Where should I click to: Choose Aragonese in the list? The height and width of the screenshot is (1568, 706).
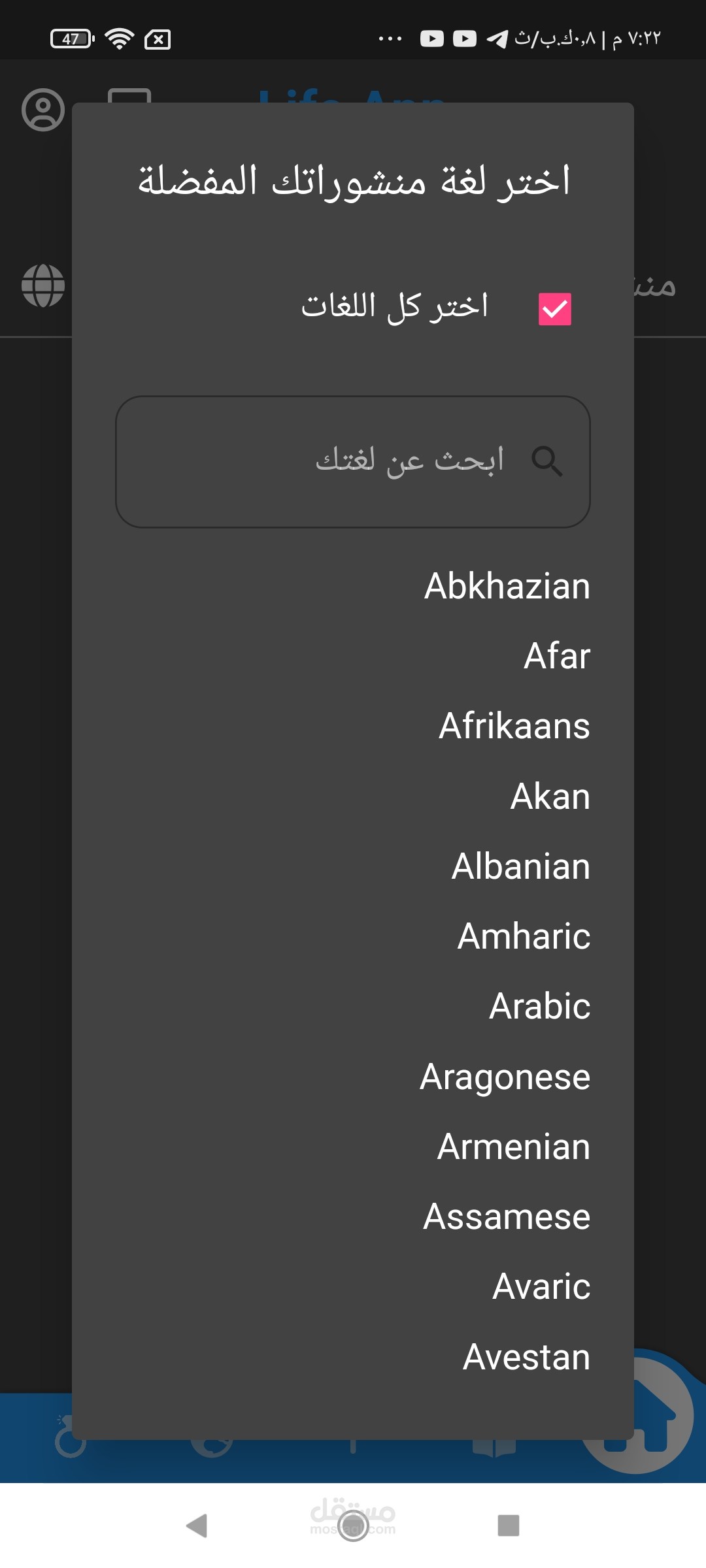(505, 1077)
